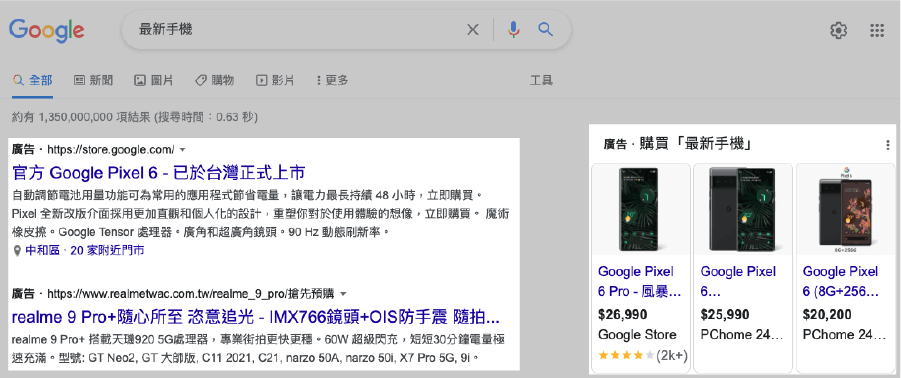
Task: Switch to the 新聞 tab
Action: [x=93, y=80]
